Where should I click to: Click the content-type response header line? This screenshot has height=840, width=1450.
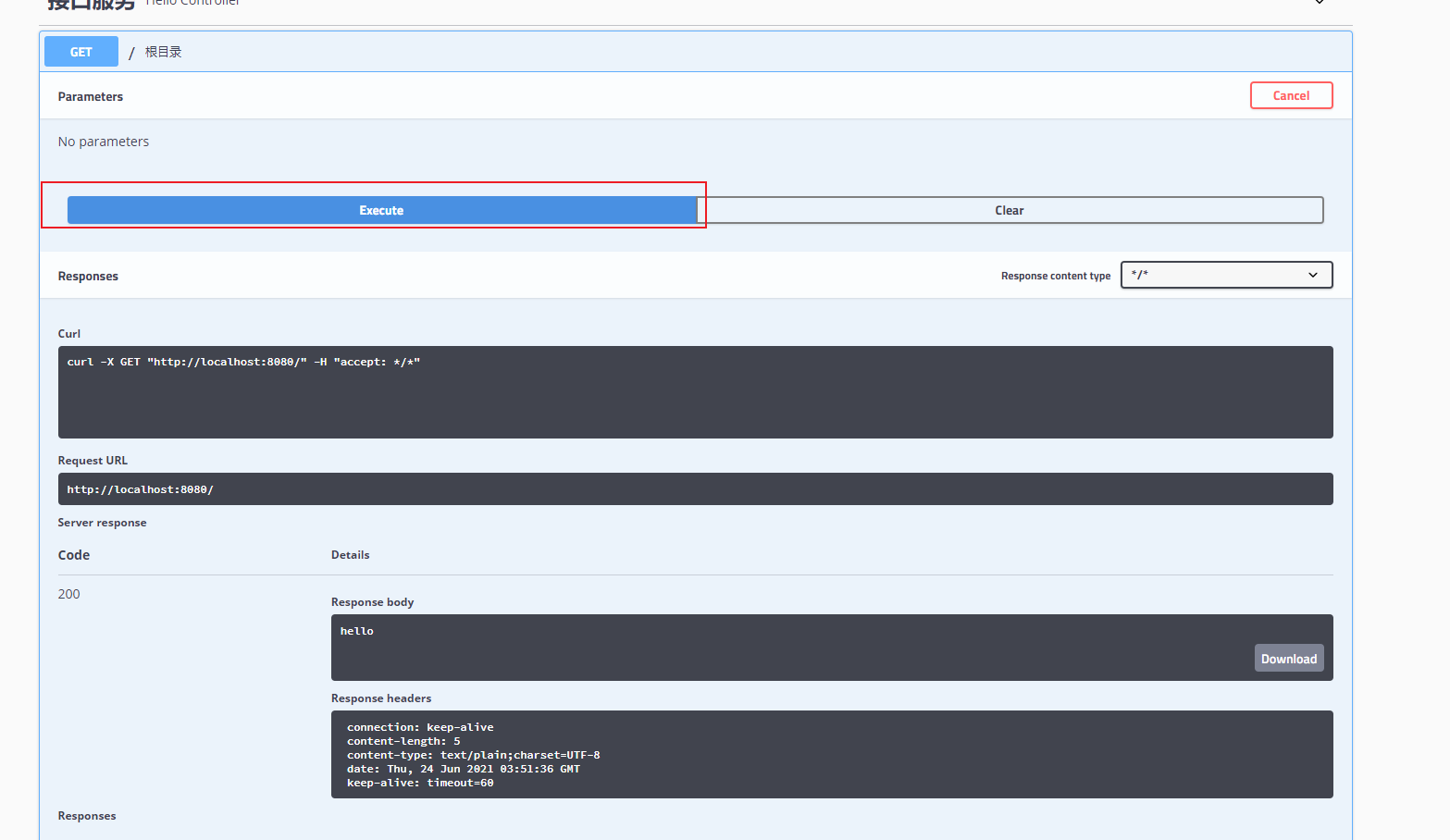point(473,755)
